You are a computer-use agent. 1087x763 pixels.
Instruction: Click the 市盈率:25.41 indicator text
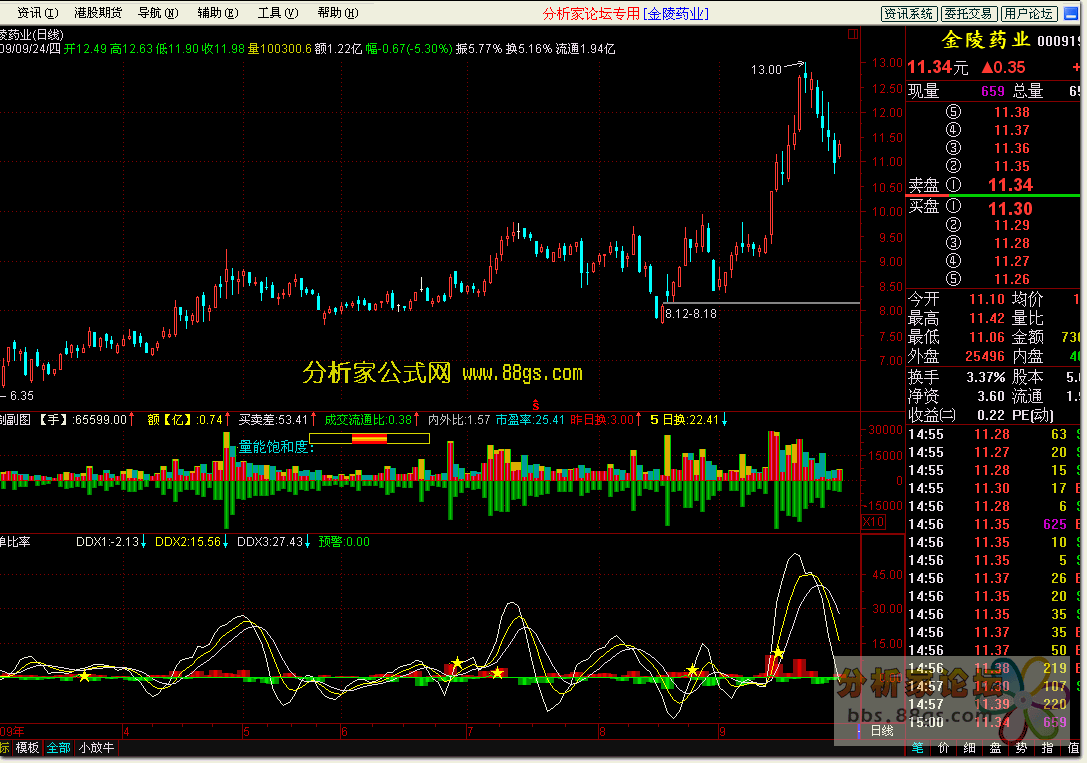530,420
